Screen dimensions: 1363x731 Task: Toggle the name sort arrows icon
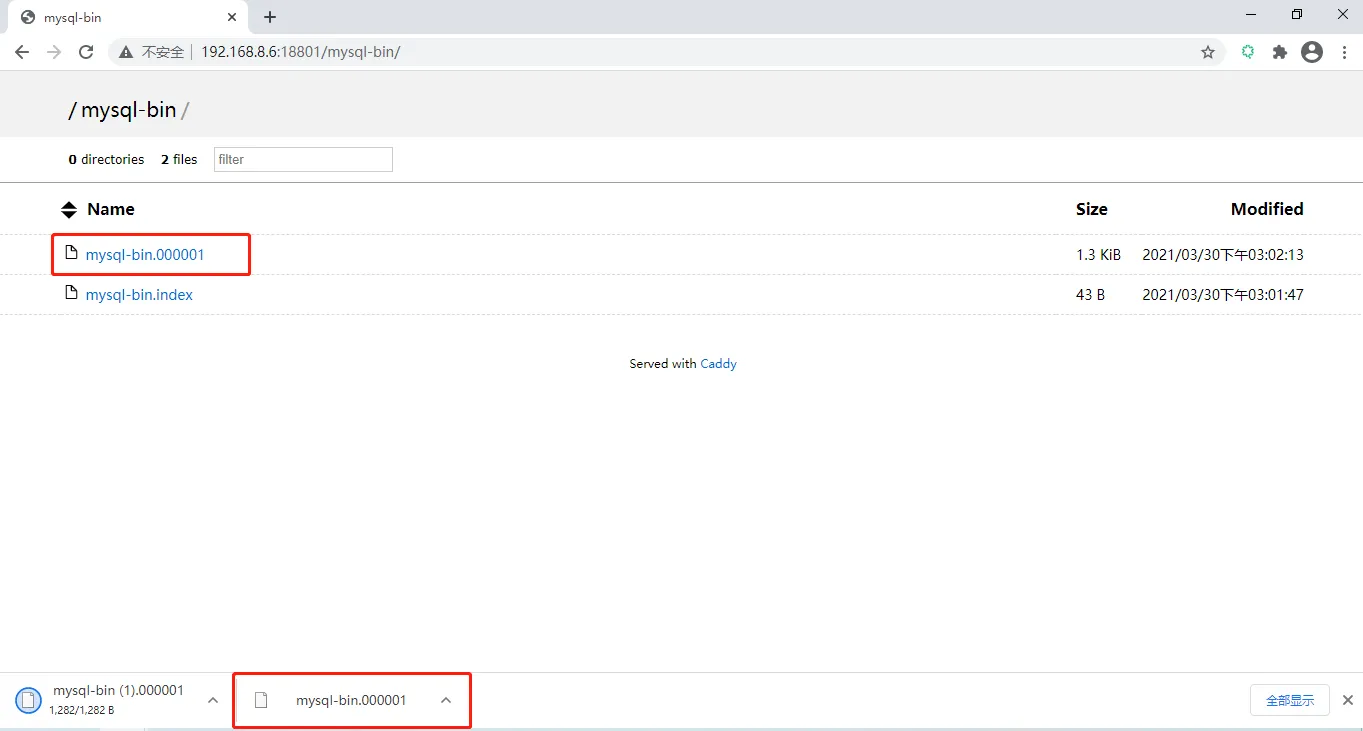click(68, 209)
